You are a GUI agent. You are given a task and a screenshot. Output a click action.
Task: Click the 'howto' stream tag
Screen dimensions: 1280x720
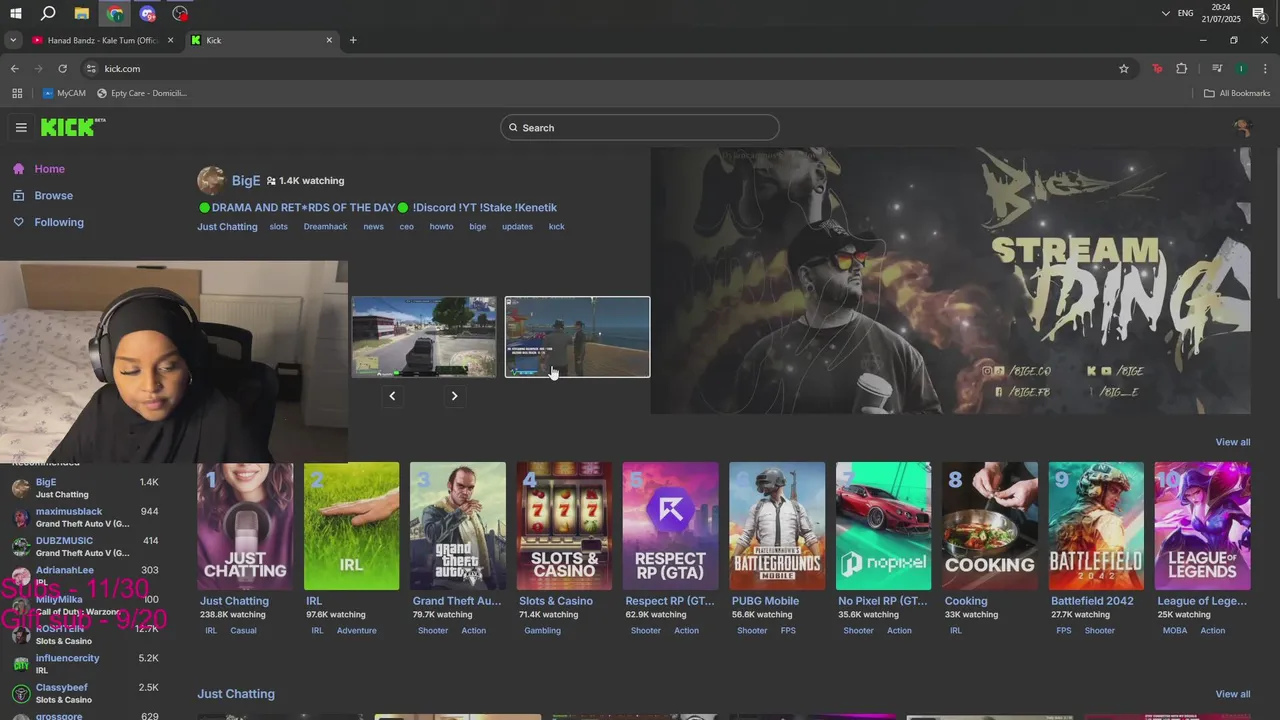click(441, 227)
